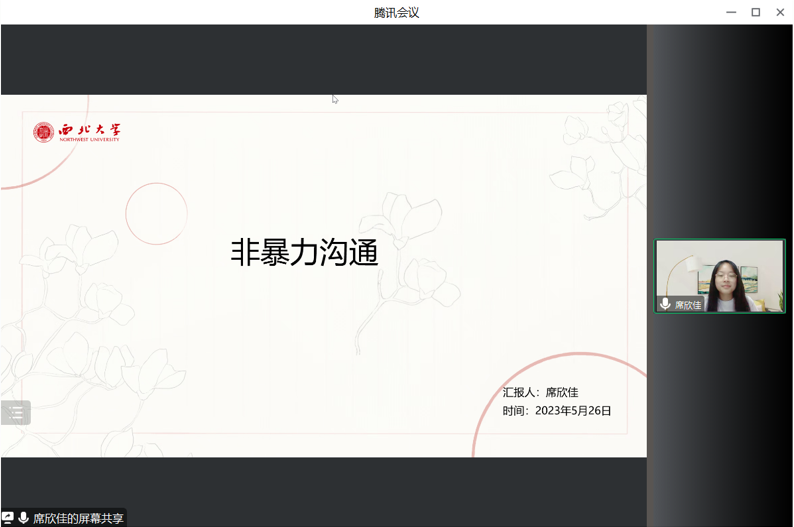Select the 席欣佳 video thumbnail
The width and height of the screenshot is (794, 527).
click(x=720, y=275)
